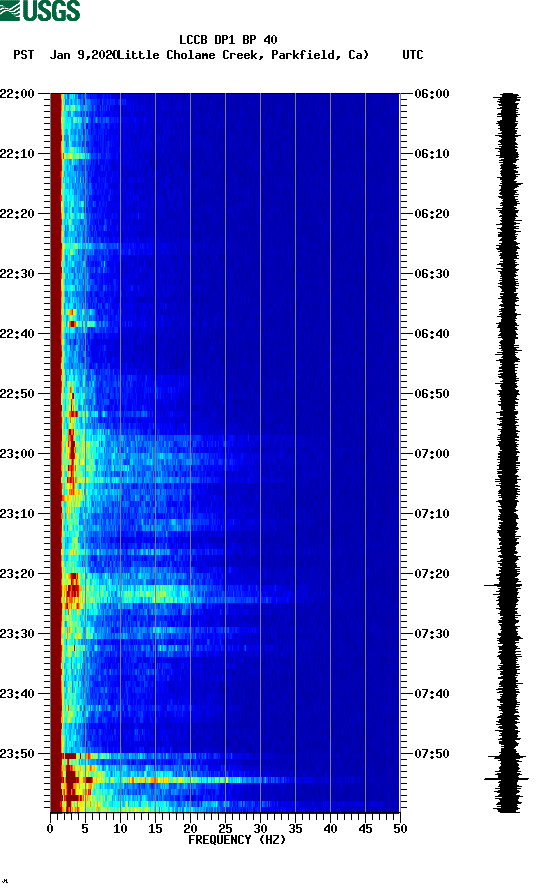Click the 07:30 UTC time label
This screenshot has width=552, height=892.
click(x=432, y=634)
